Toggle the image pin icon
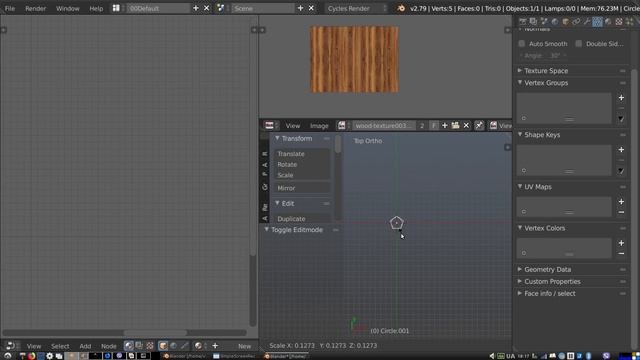The height and width of the screenshot is (360, 640). click(479, 125)
